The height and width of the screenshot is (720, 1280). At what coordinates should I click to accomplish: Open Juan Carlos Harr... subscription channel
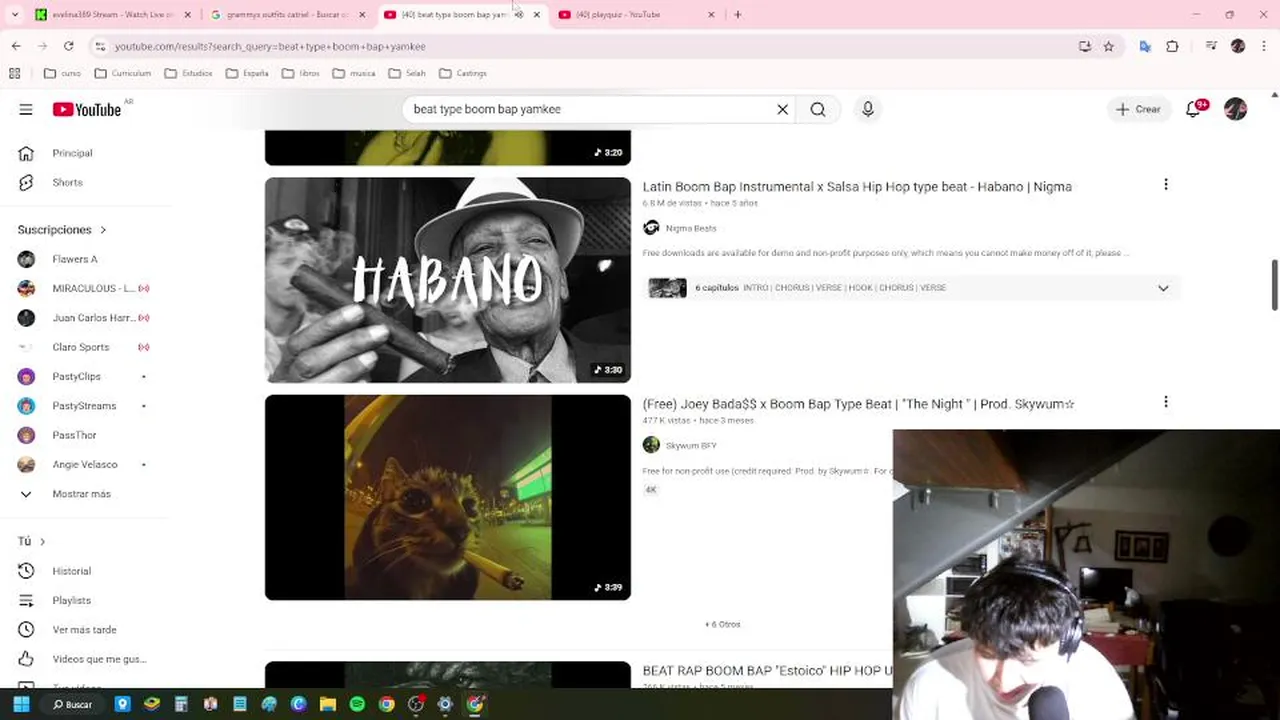click(x=93, y=318)
